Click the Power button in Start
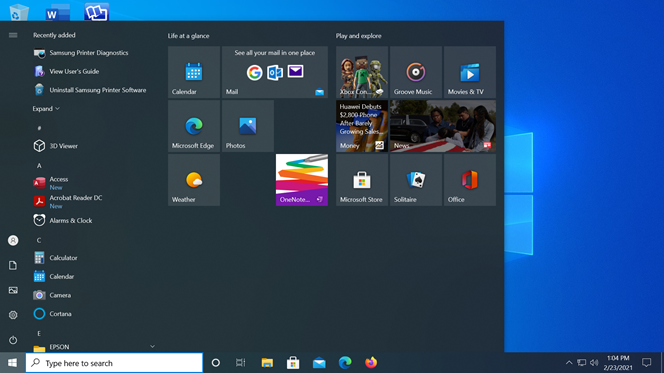 13,340
